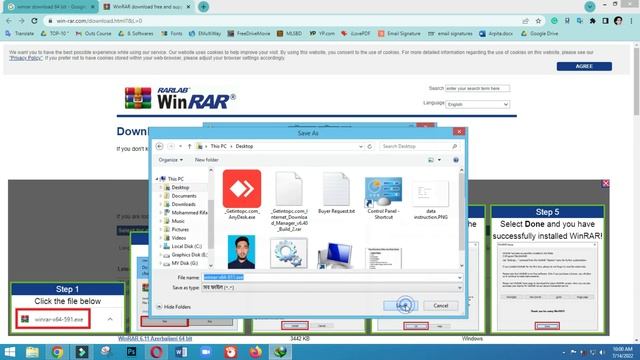
Task: Close the installation steps overlay
Action: [606, 184]
